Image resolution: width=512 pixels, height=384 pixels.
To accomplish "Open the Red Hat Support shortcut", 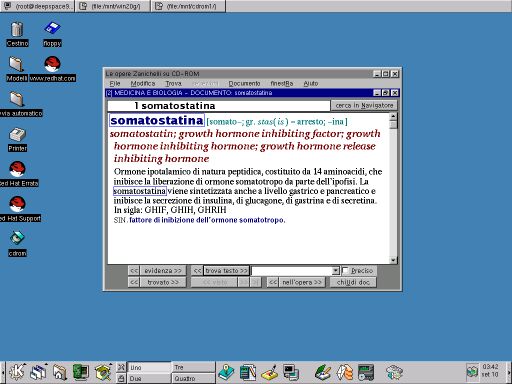I will click(x=18, y=209).
